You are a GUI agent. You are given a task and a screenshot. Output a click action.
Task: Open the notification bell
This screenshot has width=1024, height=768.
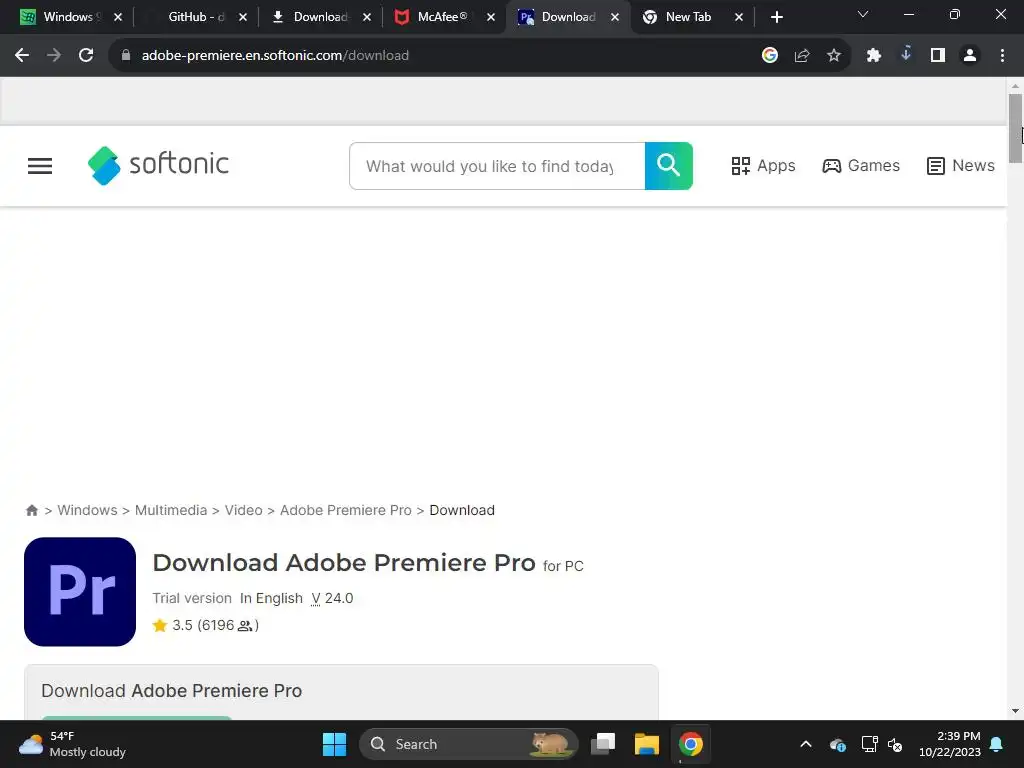(997, 744)
